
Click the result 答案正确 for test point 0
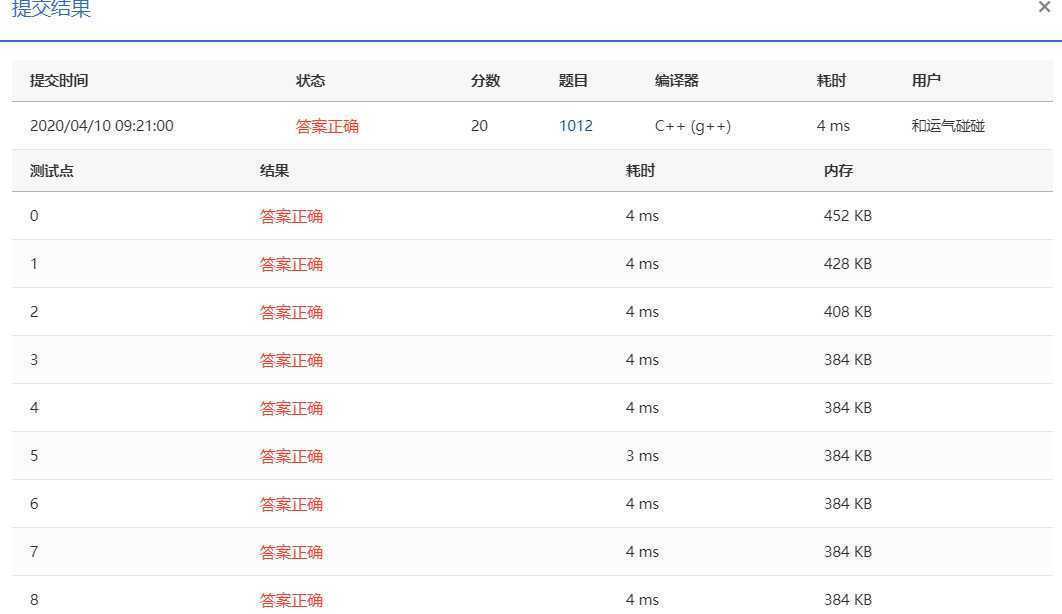click(x=291, y=216)
